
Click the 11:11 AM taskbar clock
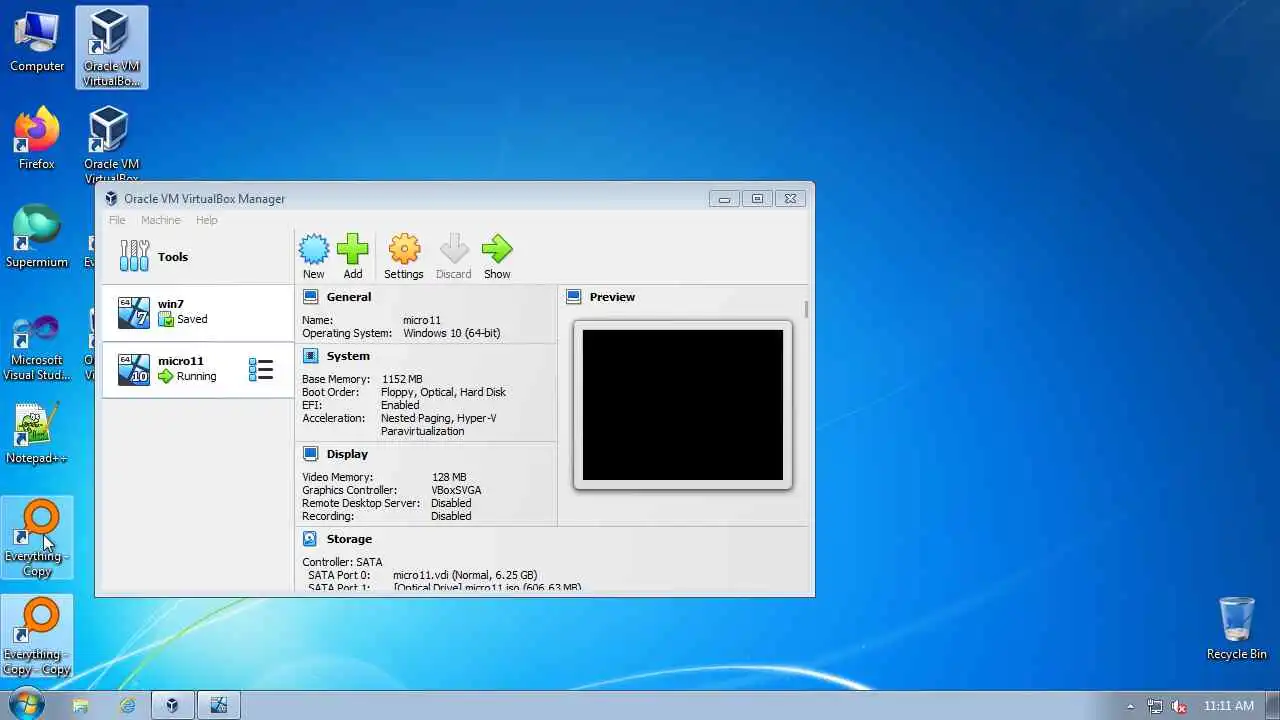[1229, 706]
